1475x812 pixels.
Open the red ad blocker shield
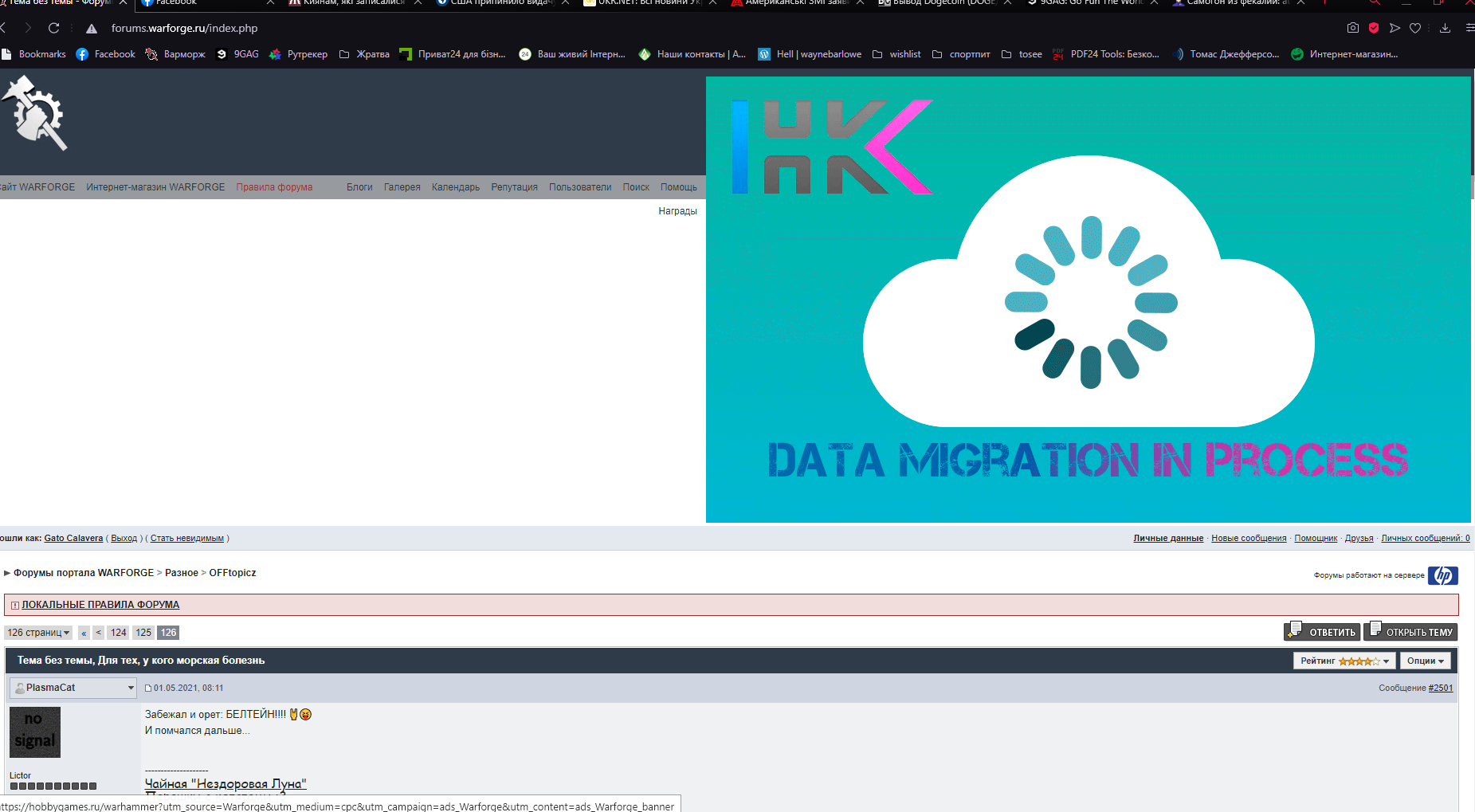click(1374, 28)
